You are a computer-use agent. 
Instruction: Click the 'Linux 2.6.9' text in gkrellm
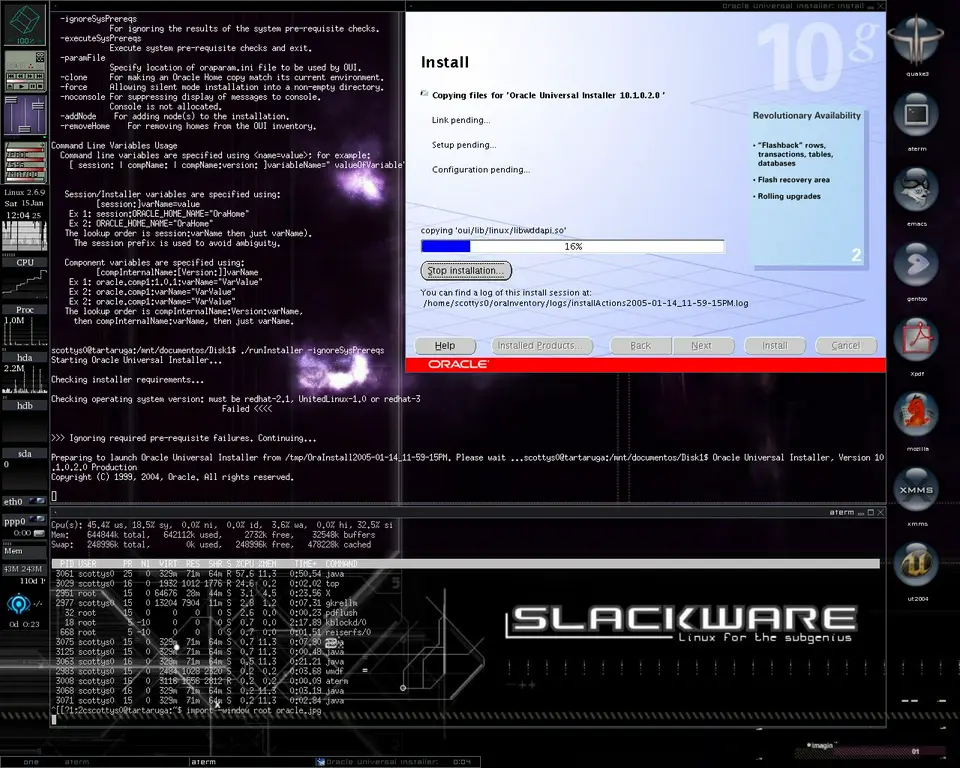click(x=24, y=192)
